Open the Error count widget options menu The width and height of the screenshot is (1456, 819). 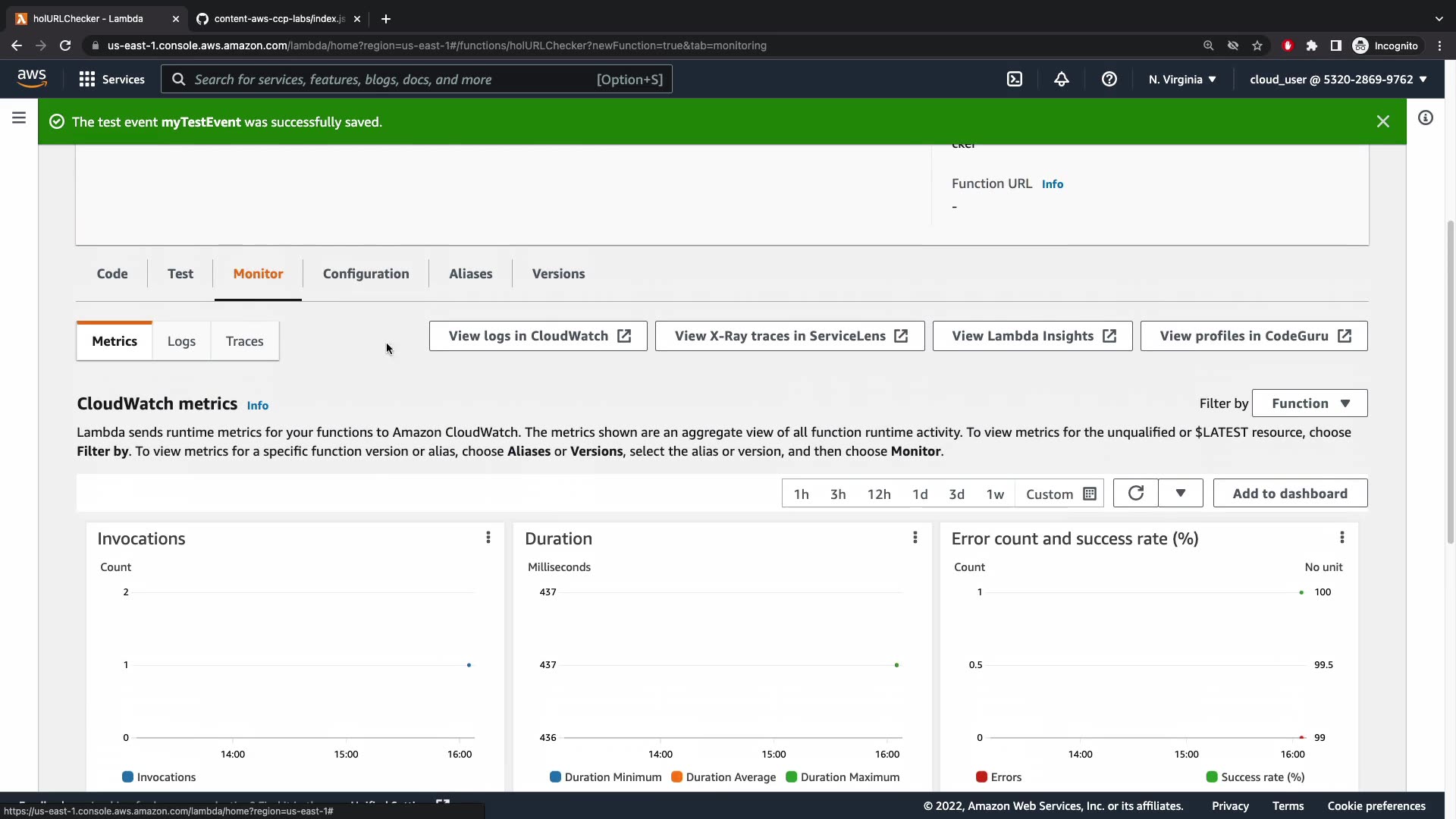click(1341, 538)
